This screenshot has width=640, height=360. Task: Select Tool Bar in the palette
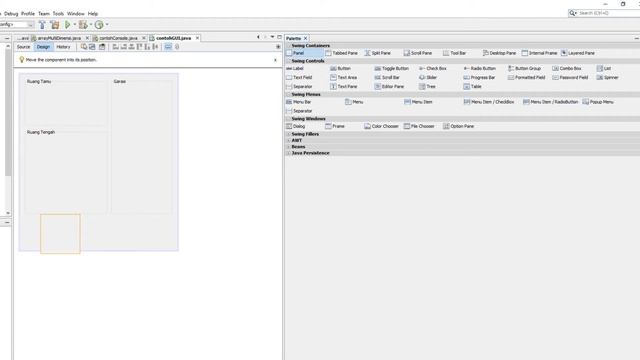[x=454, y=53]
